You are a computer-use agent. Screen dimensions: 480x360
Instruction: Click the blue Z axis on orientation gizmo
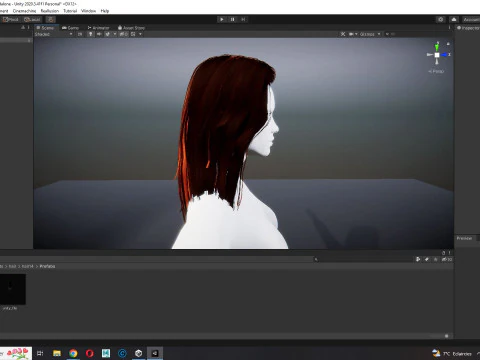[444, 55]
